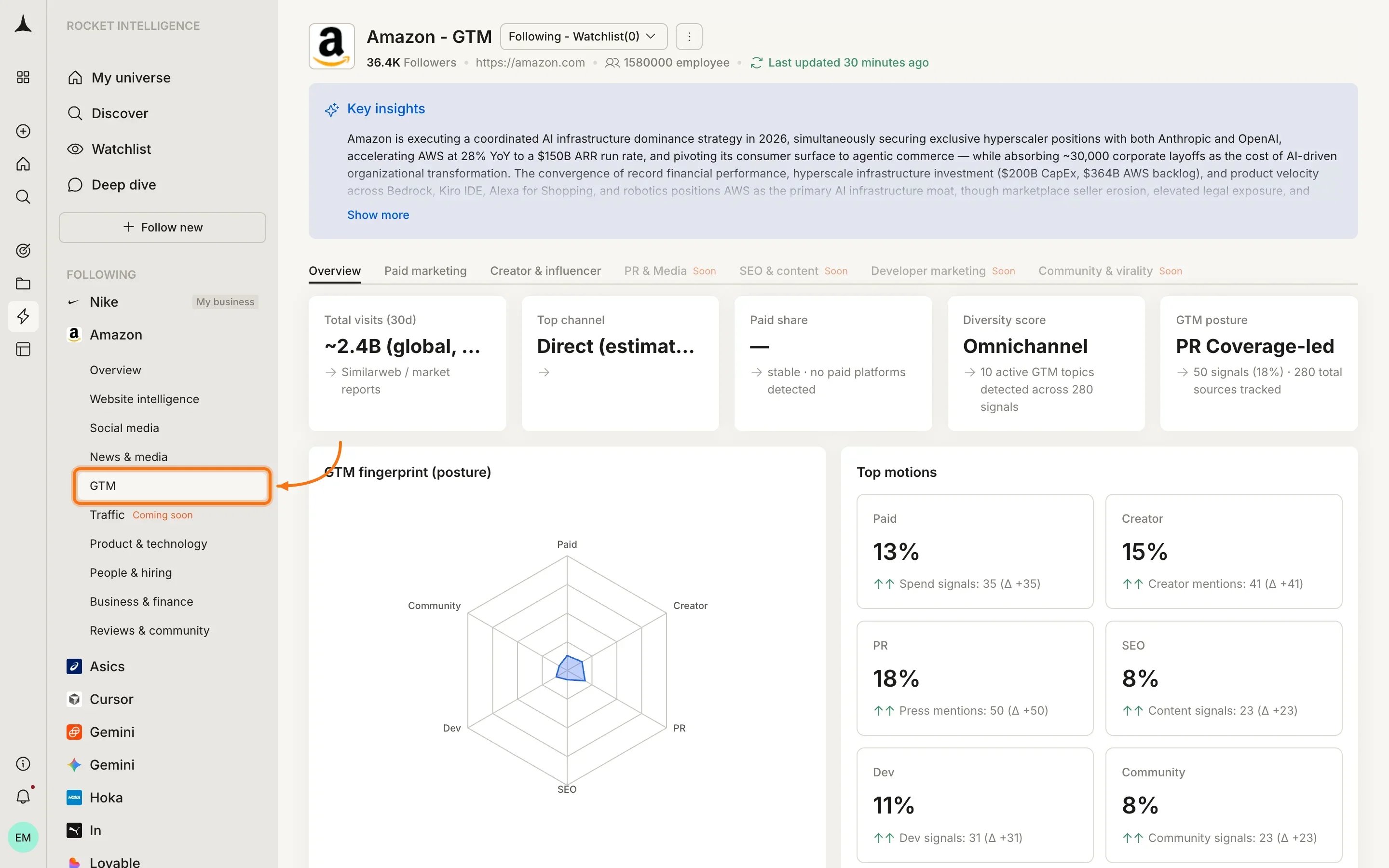The width and height of the screenshot is (1389, 868).
Task: Open the Dev 11% motion card
Action: pos(975,805)
